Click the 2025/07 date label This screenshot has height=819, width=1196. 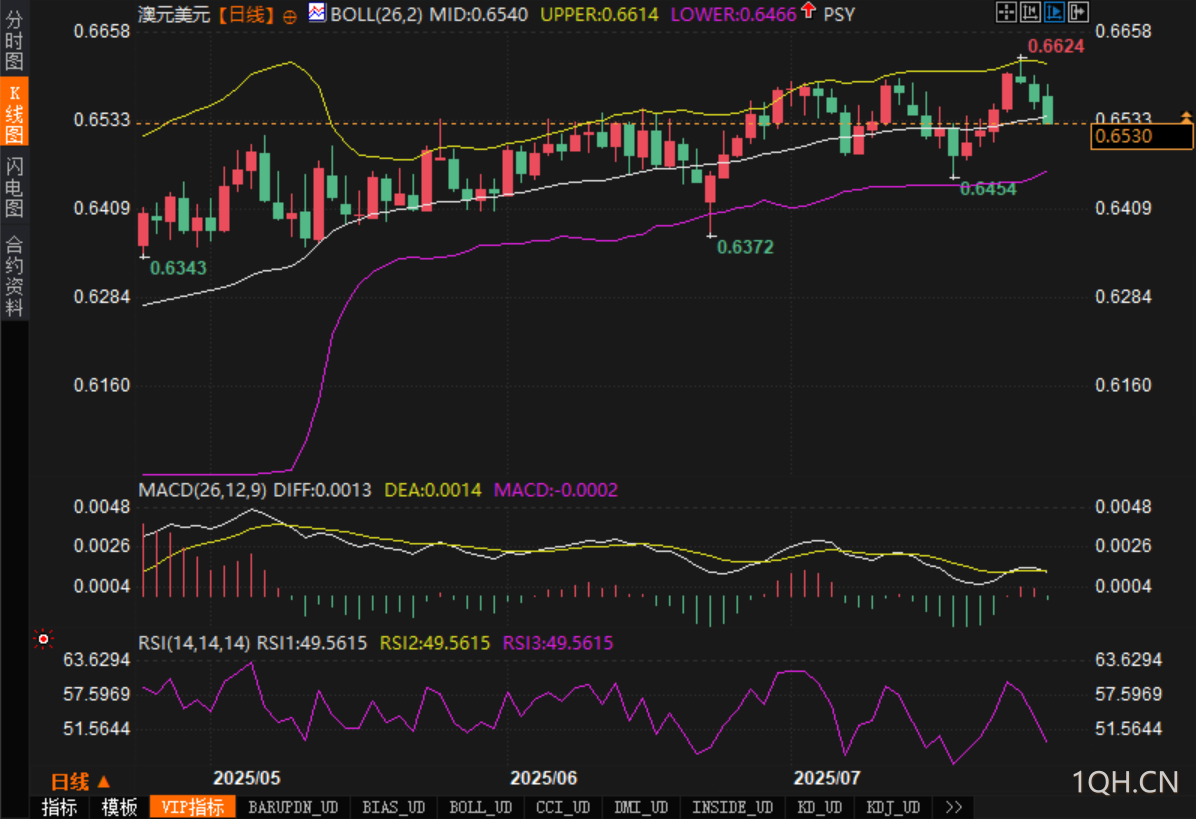[x=827, y=778]
